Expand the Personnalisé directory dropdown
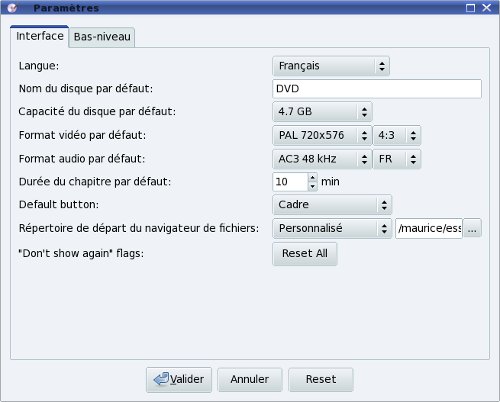The width and height of the screenshot is (500, 402). pos(332,228)
